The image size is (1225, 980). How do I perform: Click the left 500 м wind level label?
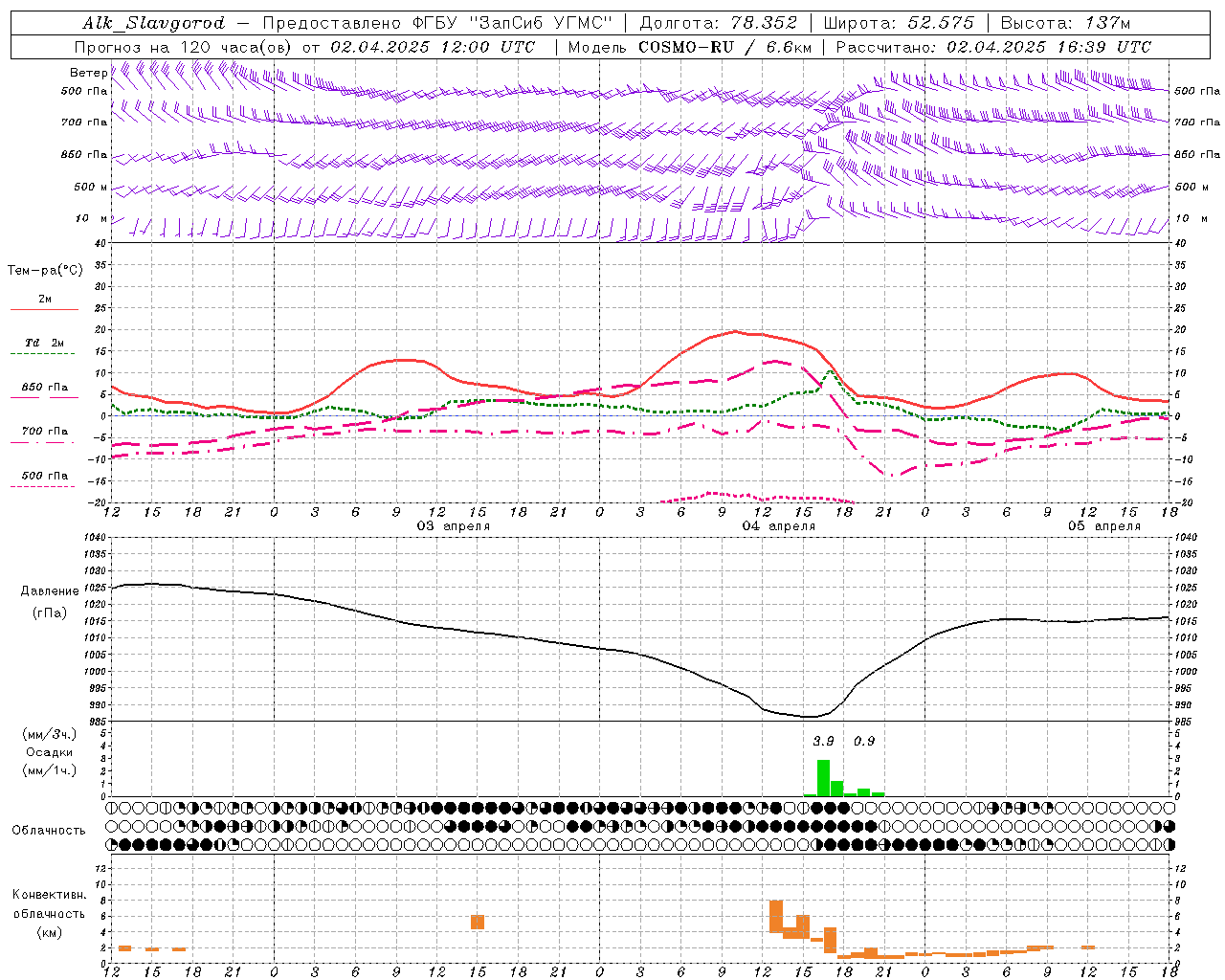coord(91,187)
